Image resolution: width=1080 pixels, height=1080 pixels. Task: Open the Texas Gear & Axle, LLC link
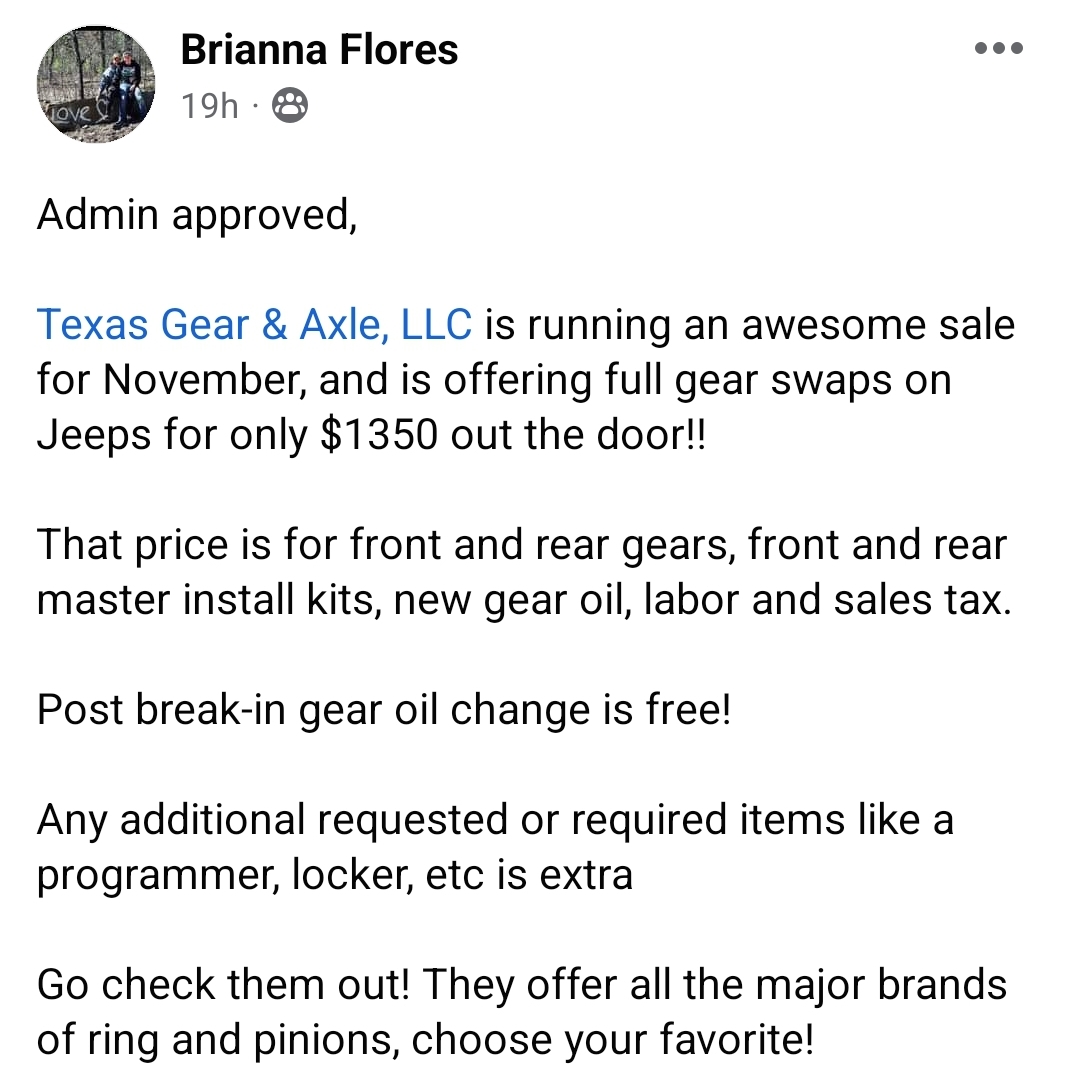point(254,325)
